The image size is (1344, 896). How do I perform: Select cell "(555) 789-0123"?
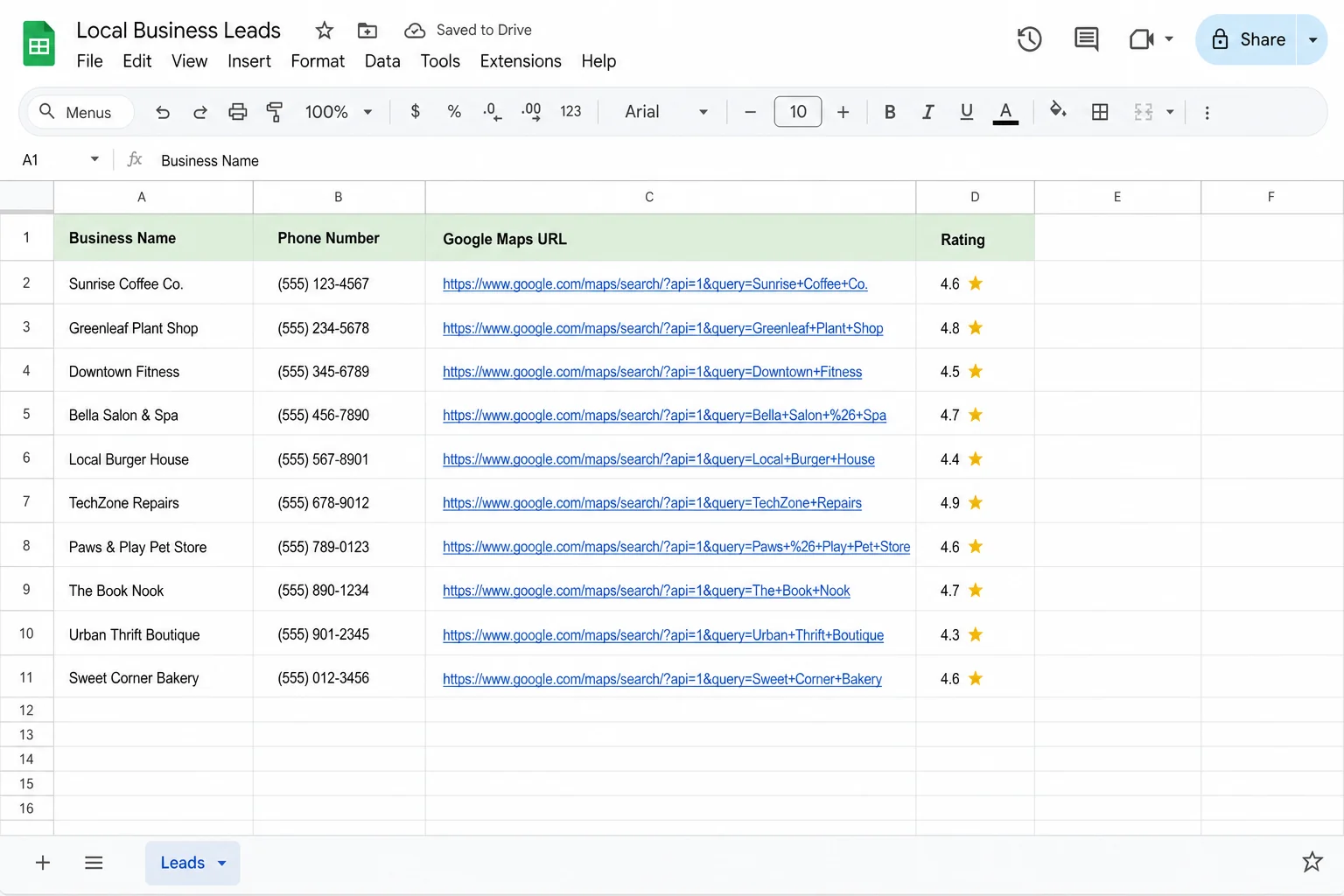coord(339,546)
